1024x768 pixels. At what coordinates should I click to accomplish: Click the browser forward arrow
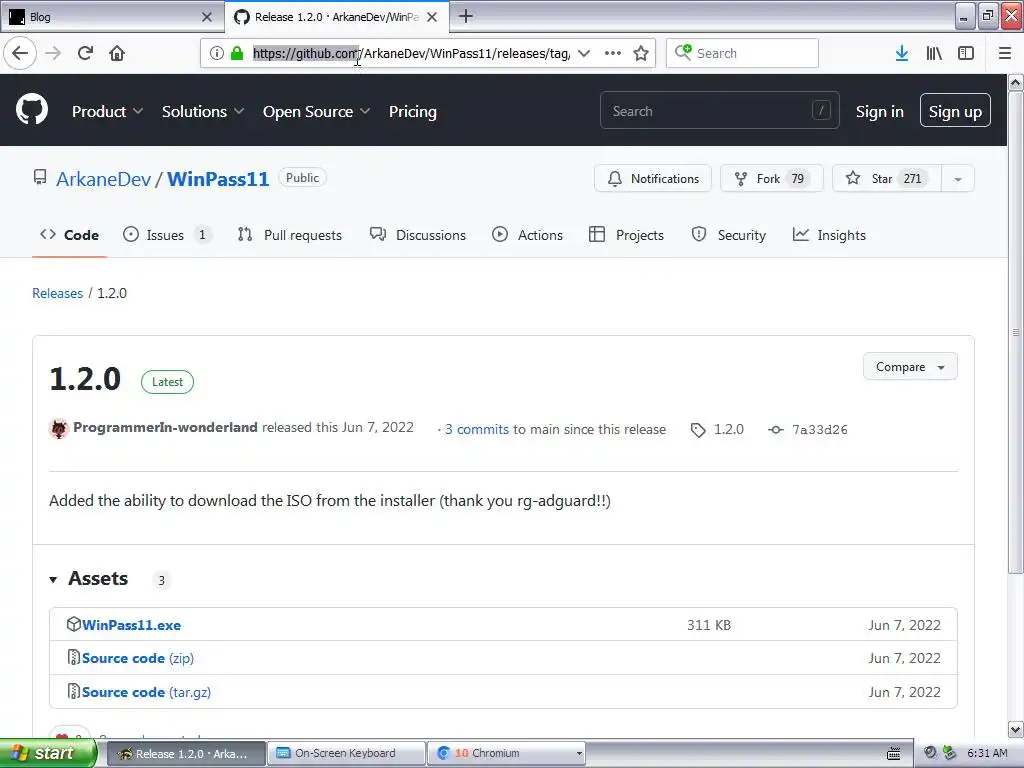pyautogui.click(x=54, y=53)
